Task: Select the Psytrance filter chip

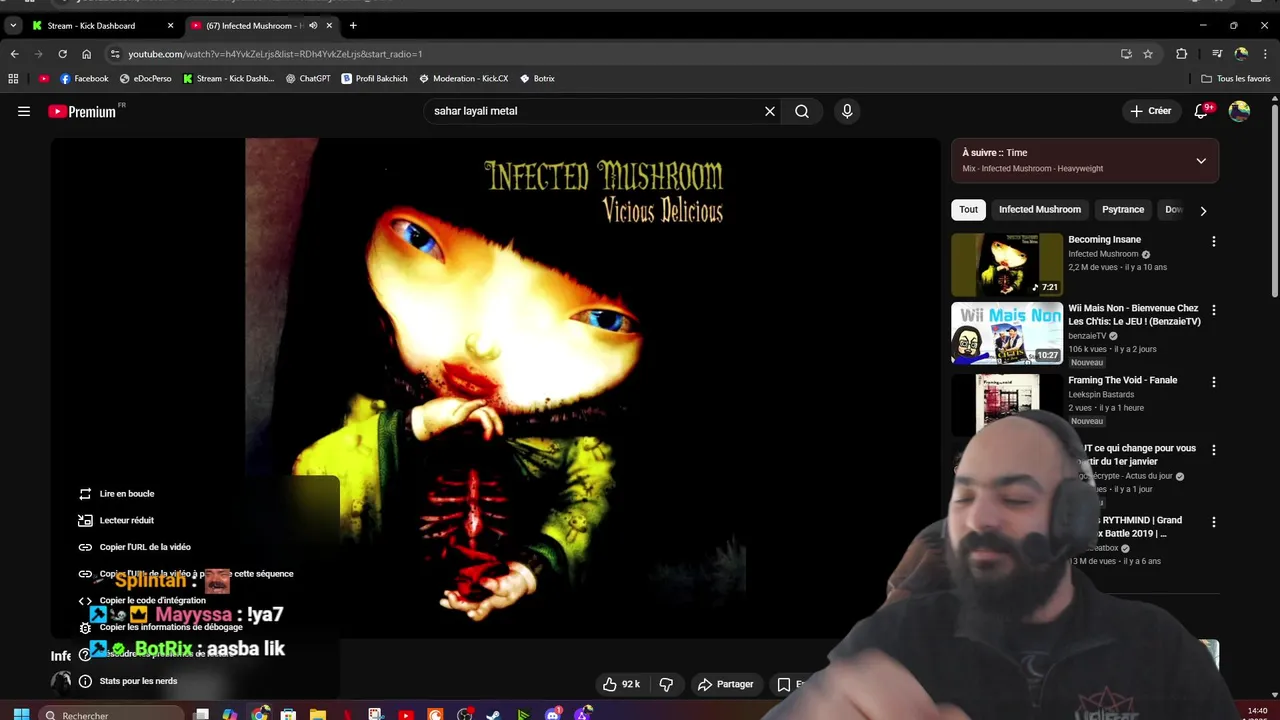Action: 1122,209
